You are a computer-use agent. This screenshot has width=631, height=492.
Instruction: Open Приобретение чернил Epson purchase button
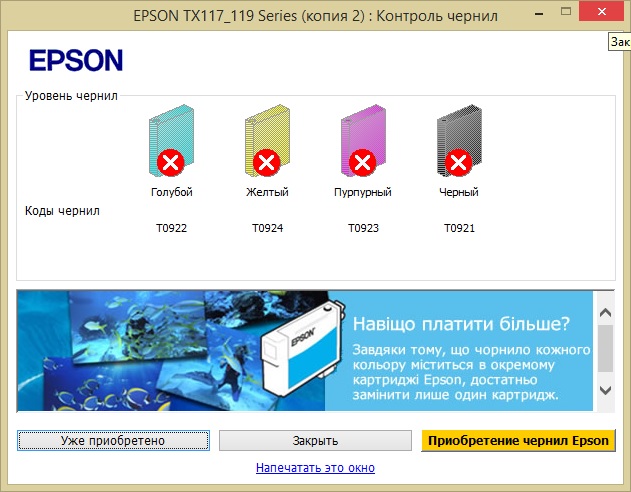point(518,441)
